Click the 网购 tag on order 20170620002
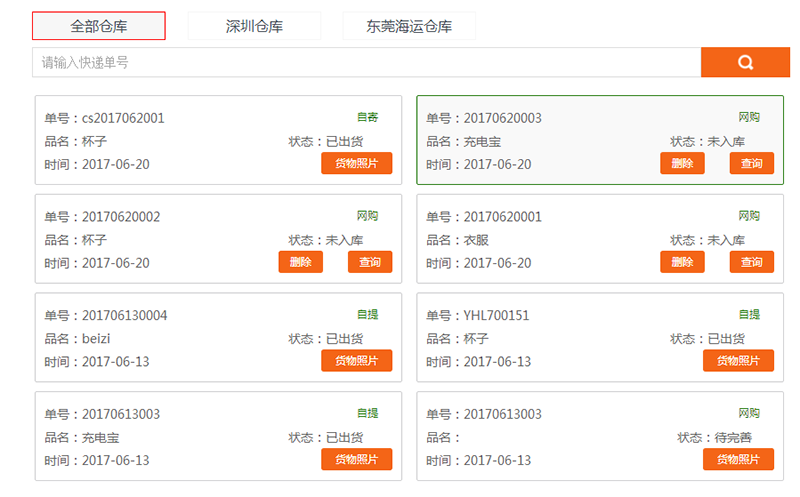Image resolution: width=800 pixels, height=497 pixels. 367,216
